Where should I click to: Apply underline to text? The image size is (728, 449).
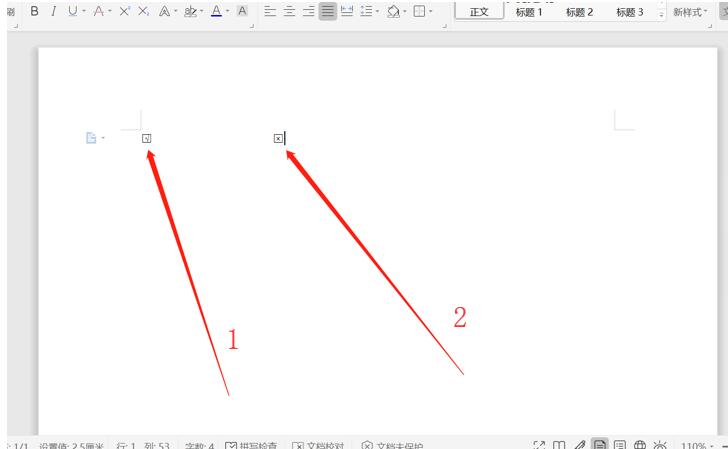72,11
